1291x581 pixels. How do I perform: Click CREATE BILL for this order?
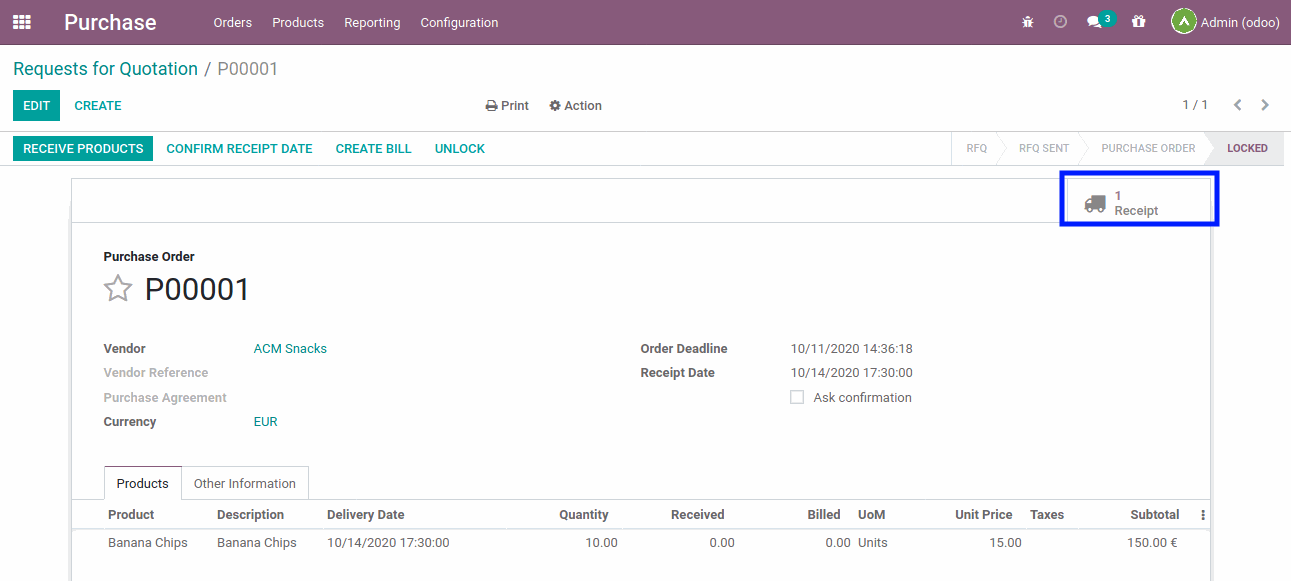coord(373,148)
